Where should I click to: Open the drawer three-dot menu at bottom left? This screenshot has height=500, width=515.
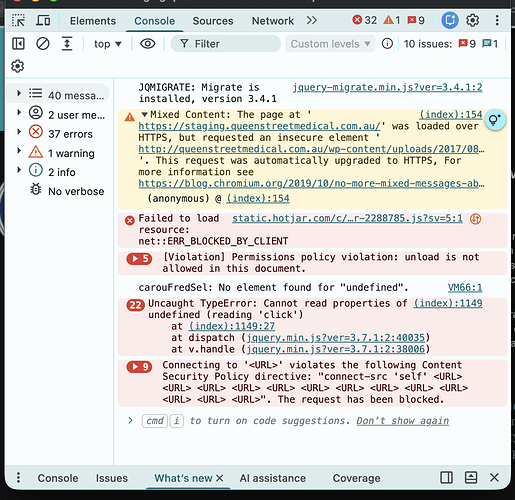18,478
